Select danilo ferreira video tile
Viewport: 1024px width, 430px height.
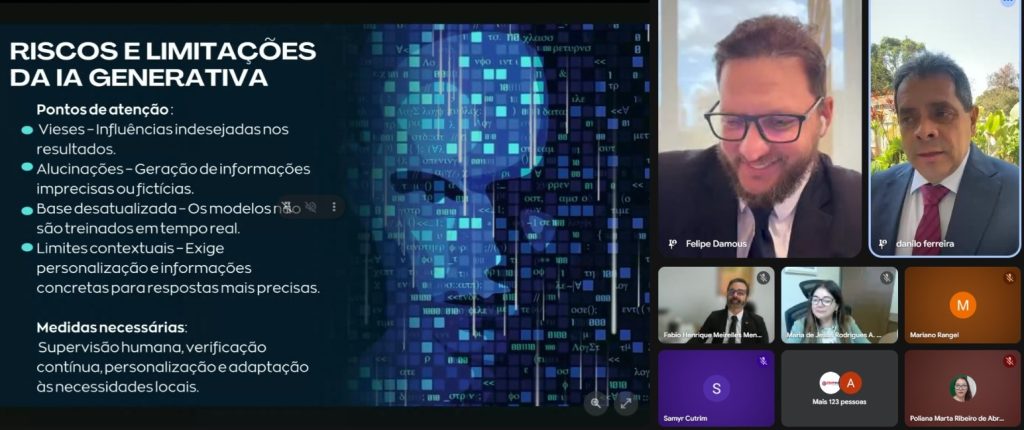[x=944, y=130]
